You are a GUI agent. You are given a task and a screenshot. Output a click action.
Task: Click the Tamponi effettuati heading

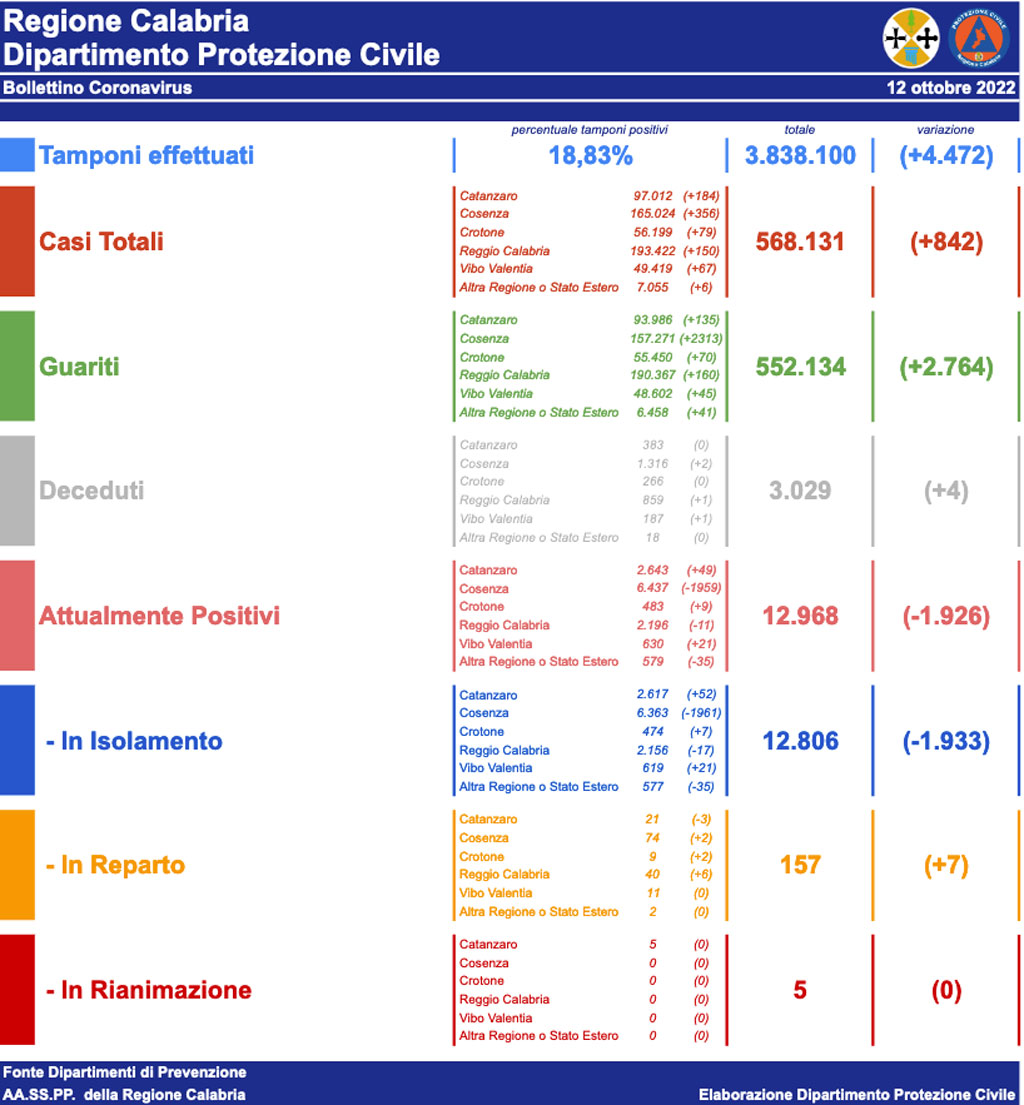coord(146,155)
